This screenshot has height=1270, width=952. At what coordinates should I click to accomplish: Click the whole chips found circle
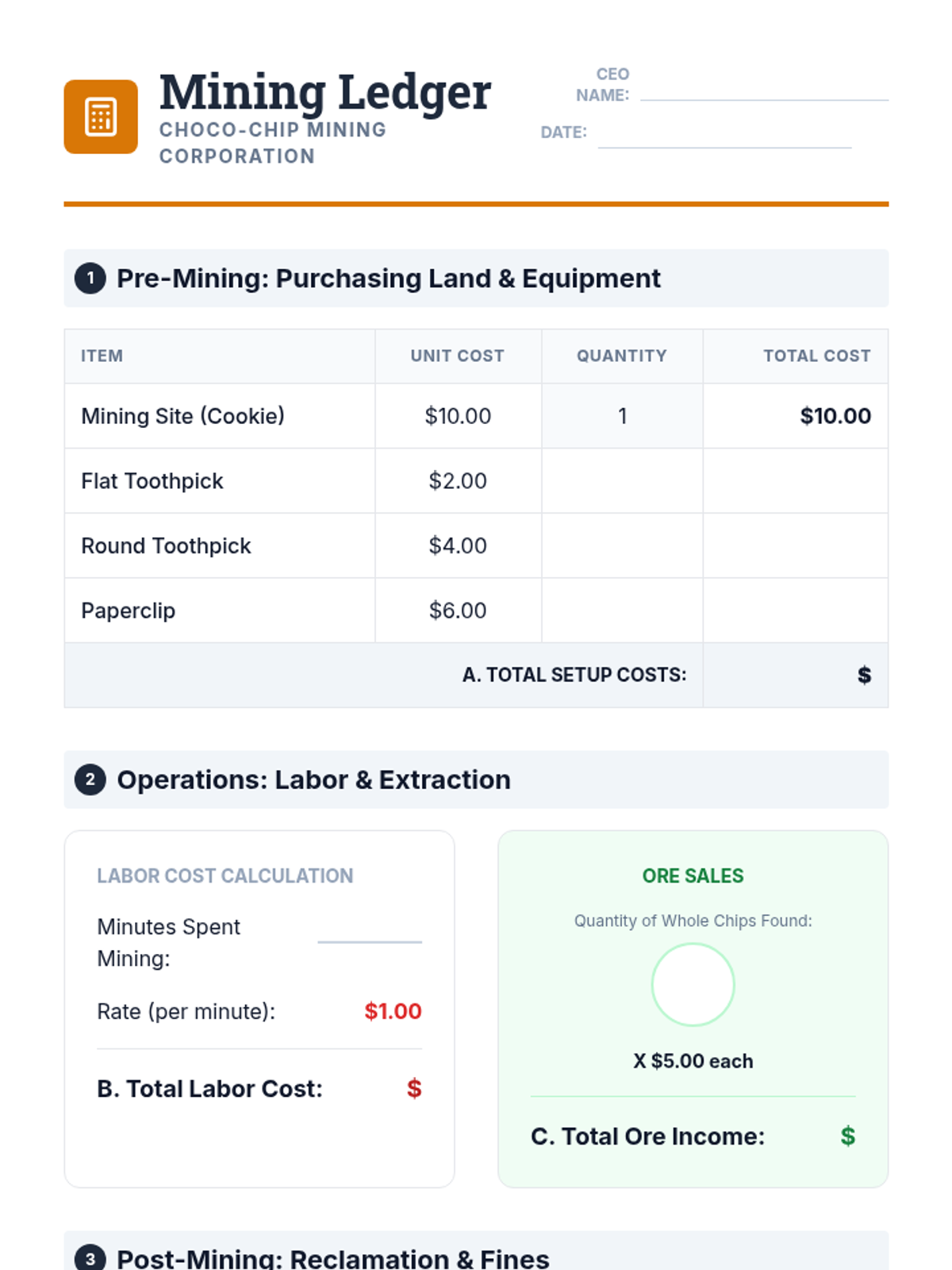click(x=693, y=984)
